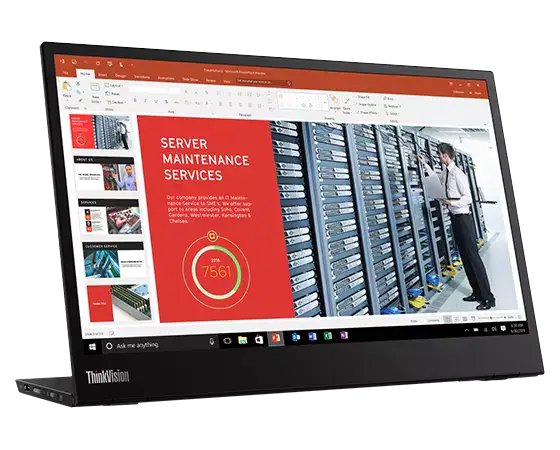This screenshot has height=450, width=560.
Task: Click the Reset slide button
Action: 113,94
